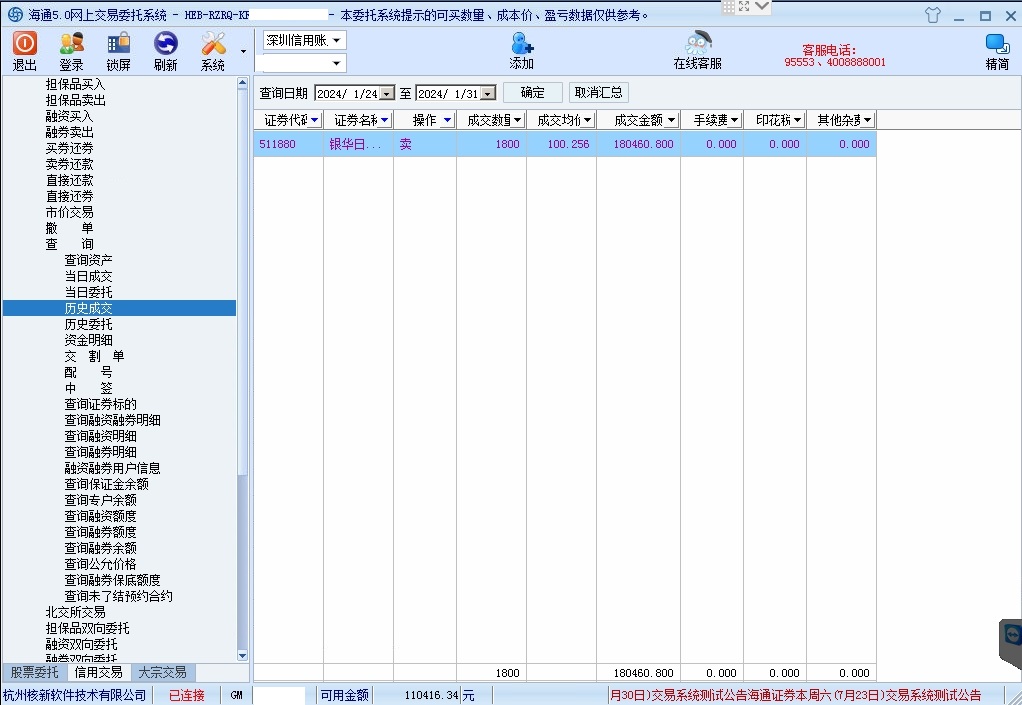Select 历史委托 in the query tree
This screenshot has height=705, width=1022.
pos(89,324)
